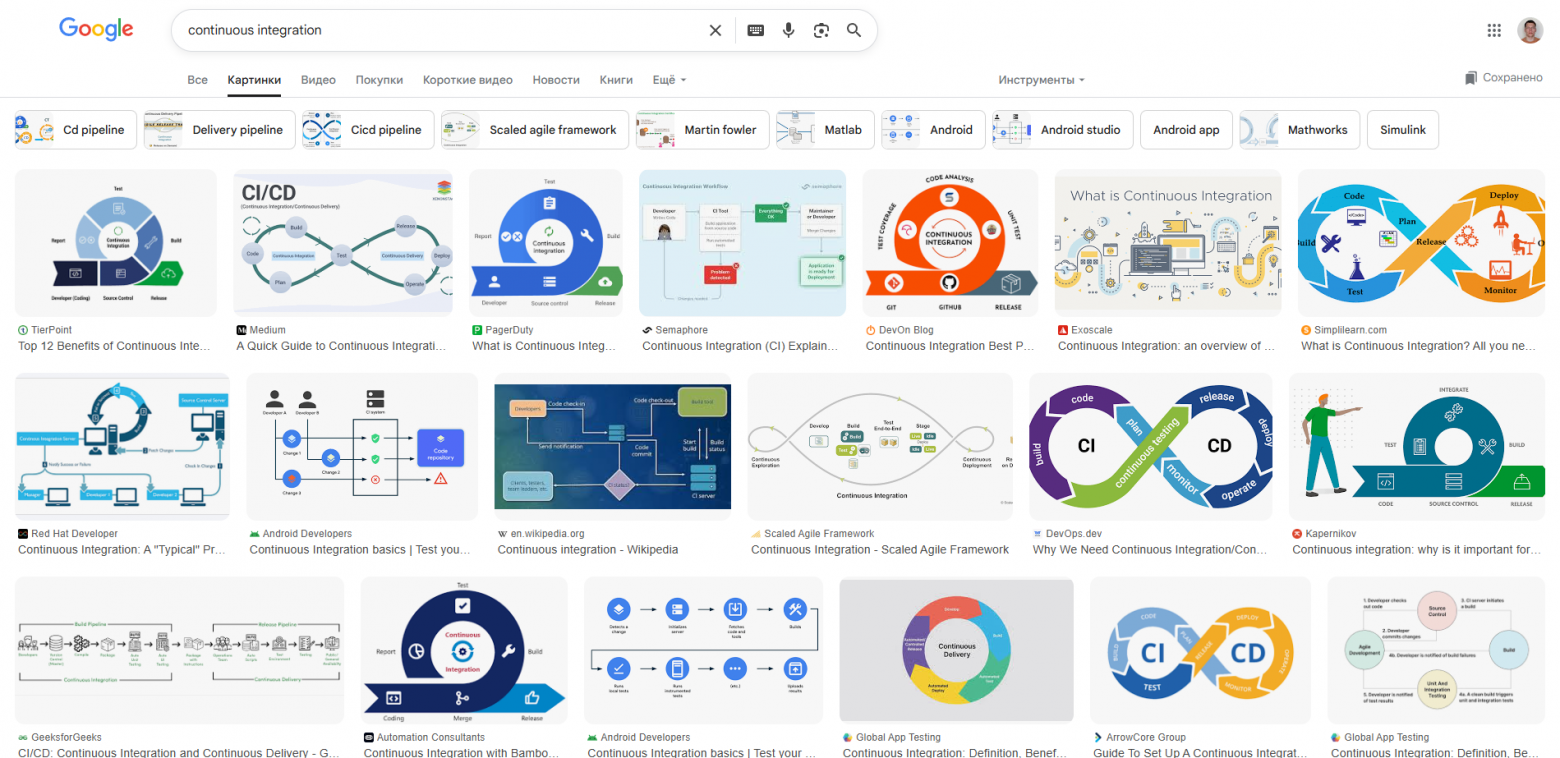Open the Wikipedia continuous integration image

pos(613,446)
